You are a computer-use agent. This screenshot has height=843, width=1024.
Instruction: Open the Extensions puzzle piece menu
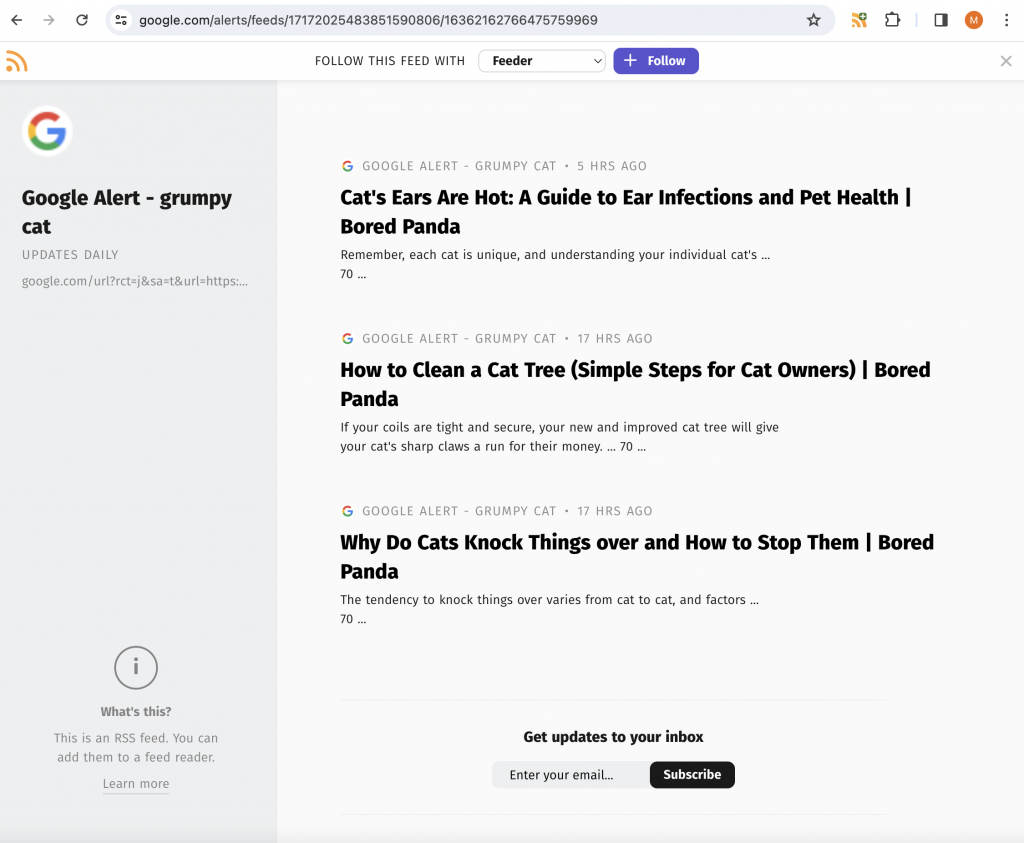tap(892, 20)
